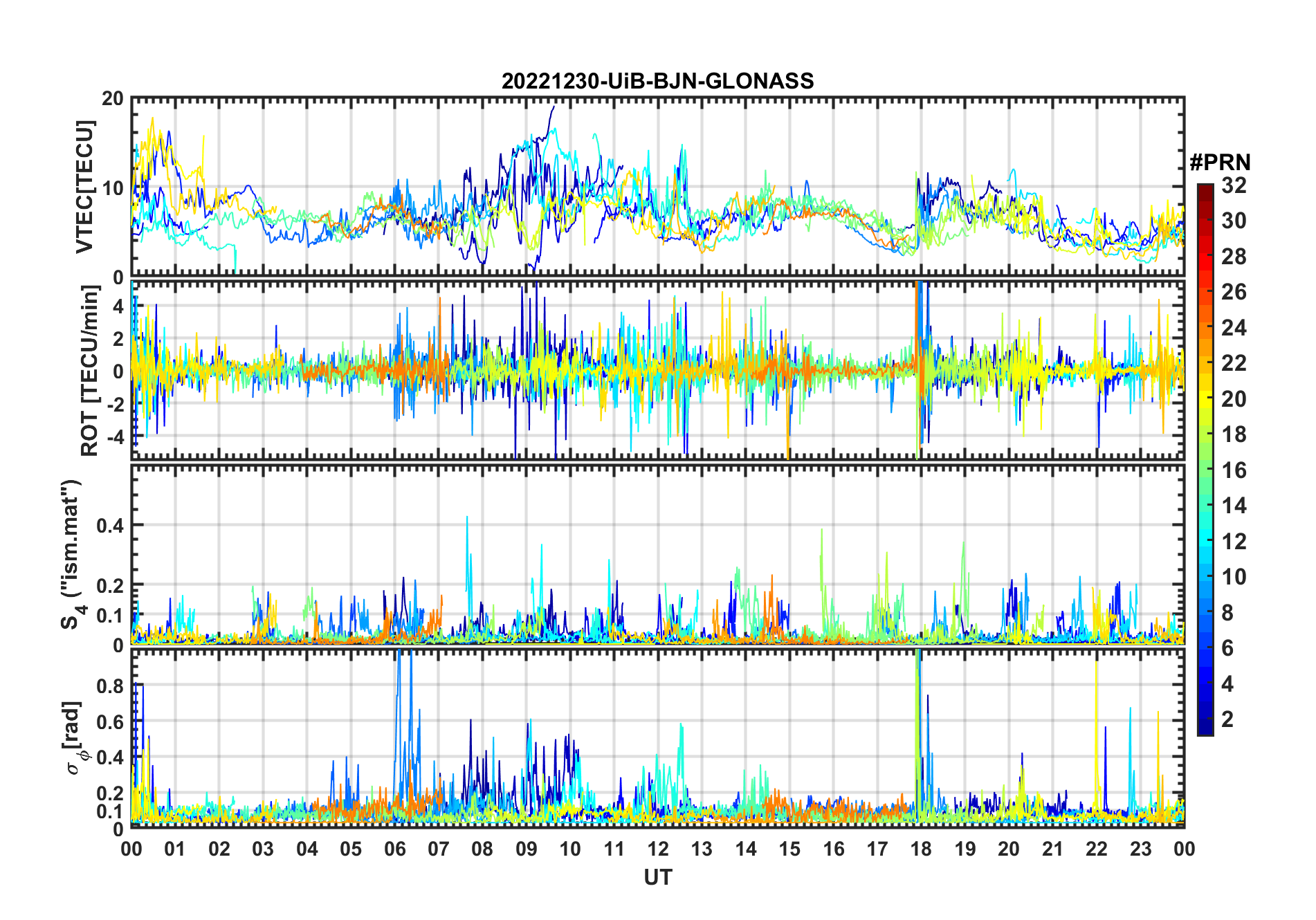Click colorbar tick label 22
Viewport: 1316px width, 920px height.
pos(1234,362)
